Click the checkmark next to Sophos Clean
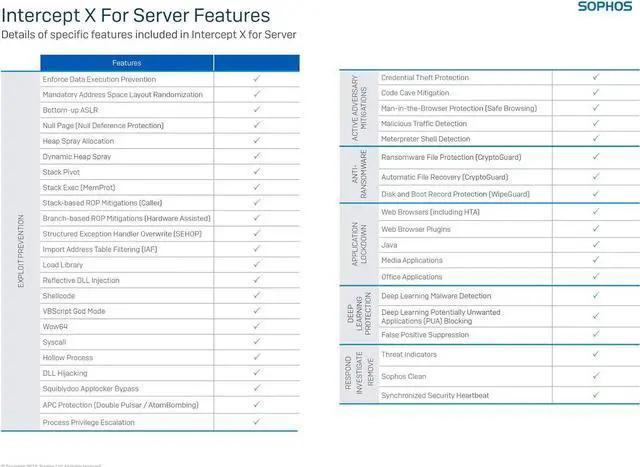Screen dimensions: 640x467 [x=595, y=377]
